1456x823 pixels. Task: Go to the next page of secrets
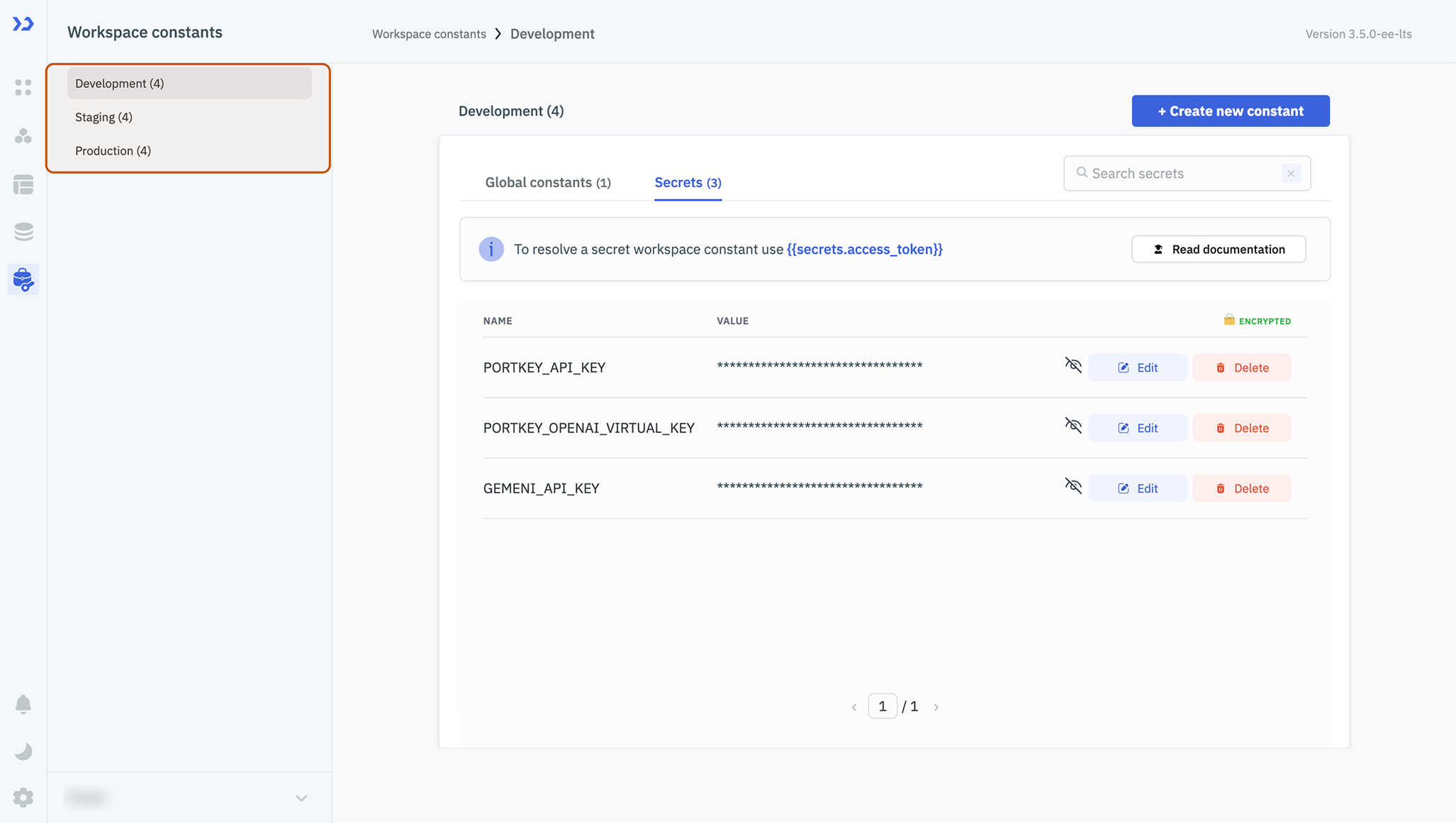(936, 706)
